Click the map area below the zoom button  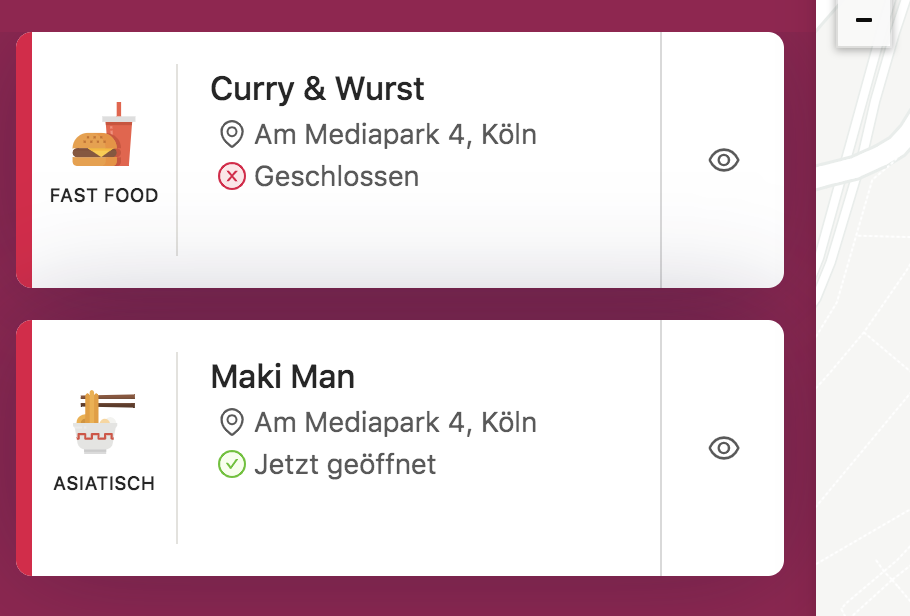coord(864,300)
